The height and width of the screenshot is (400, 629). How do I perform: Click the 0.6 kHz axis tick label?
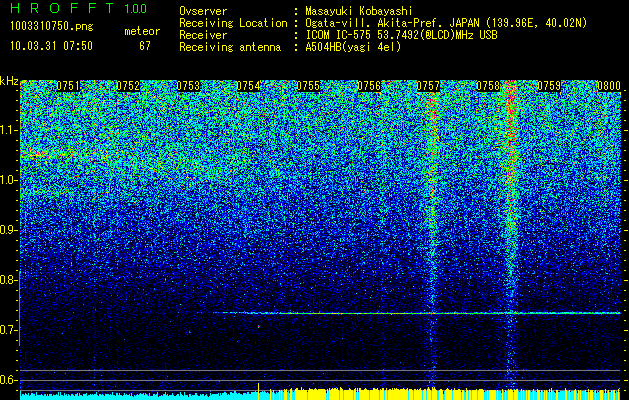pyautogui.click(x=9, y=380)
